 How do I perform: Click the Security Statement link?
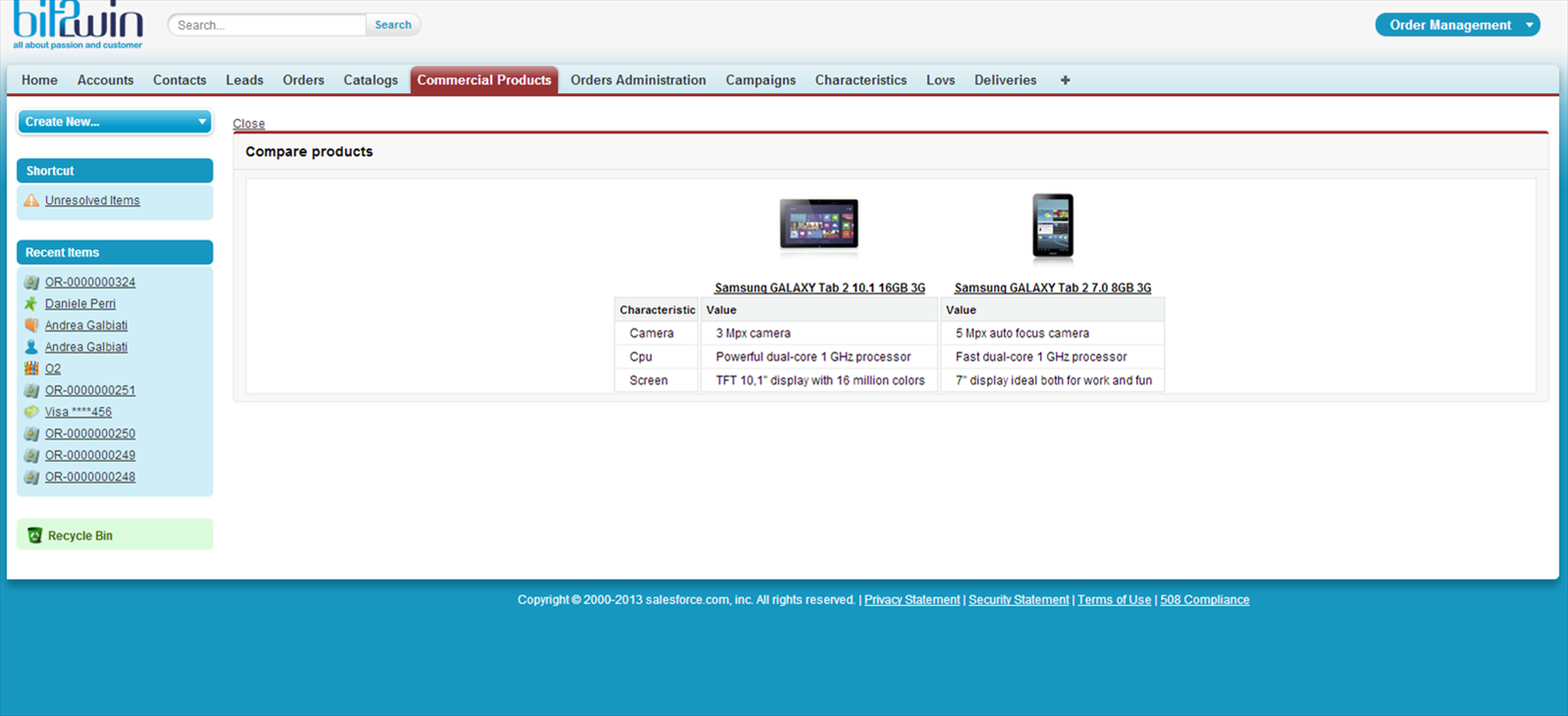click(1019, 600)
